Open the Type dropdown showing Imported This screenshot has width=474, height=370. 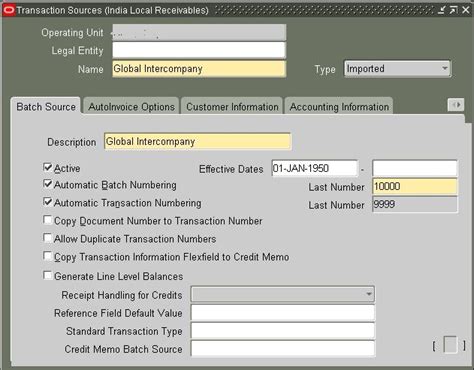[397, 69]
